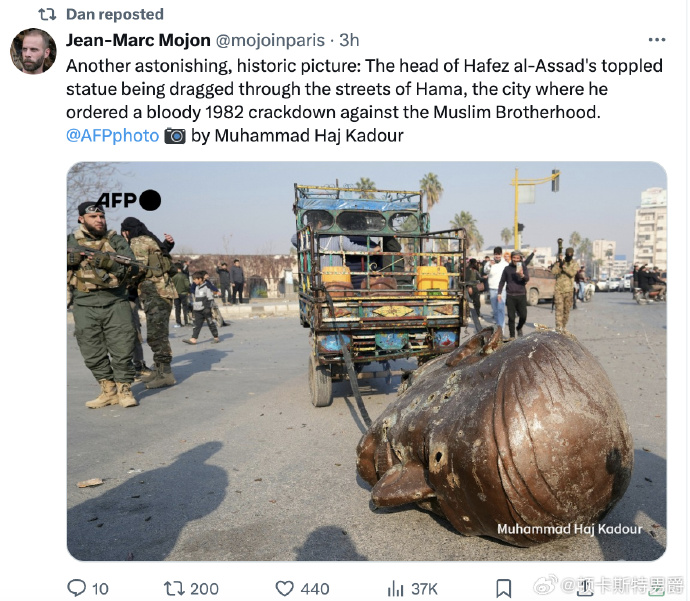Open the Dan reposted label
The image size is (690, 601).
(115, 15)
